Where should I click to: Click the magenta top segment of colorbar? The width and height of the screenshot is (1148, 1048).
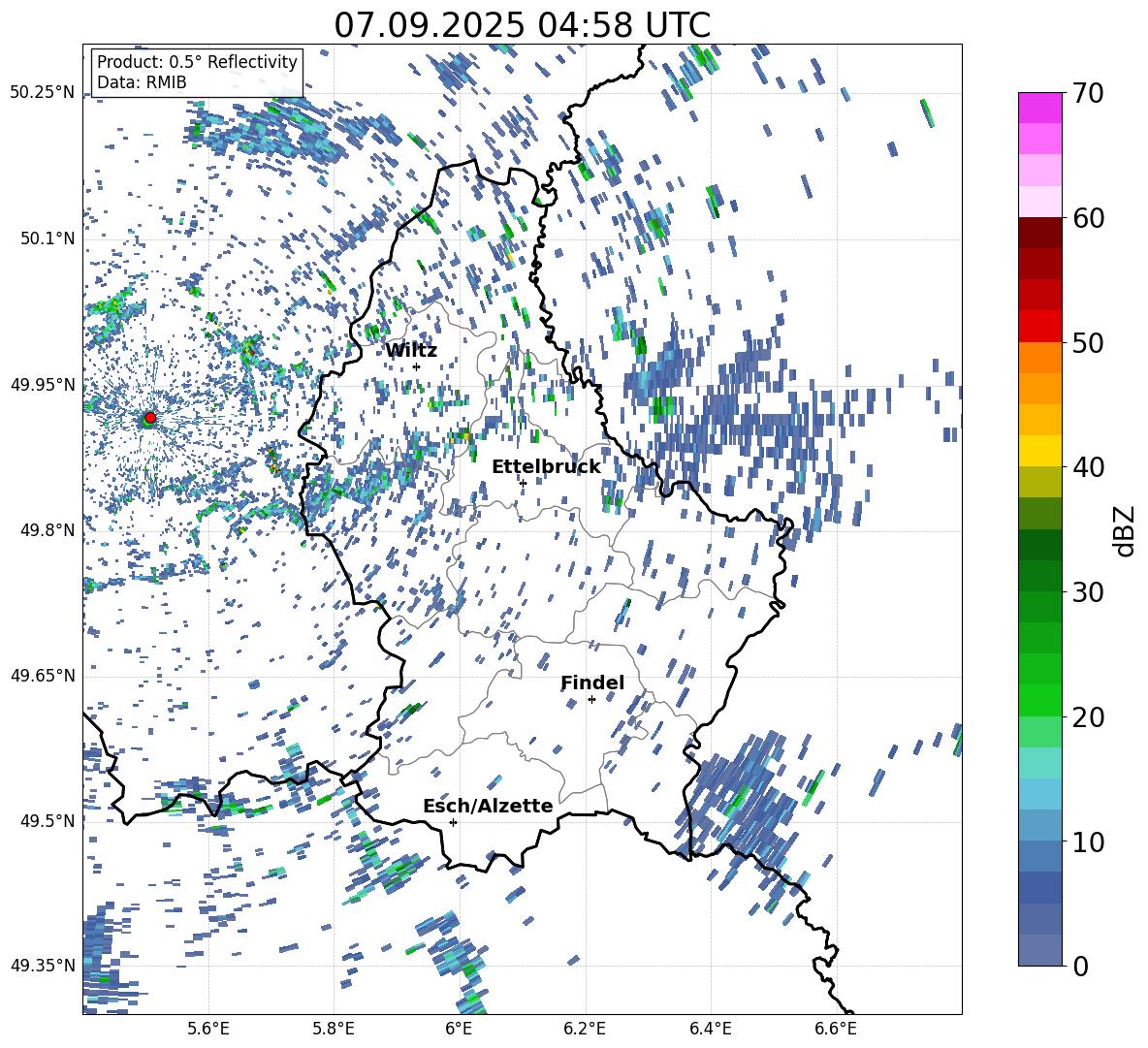[x=1039, y=108]
